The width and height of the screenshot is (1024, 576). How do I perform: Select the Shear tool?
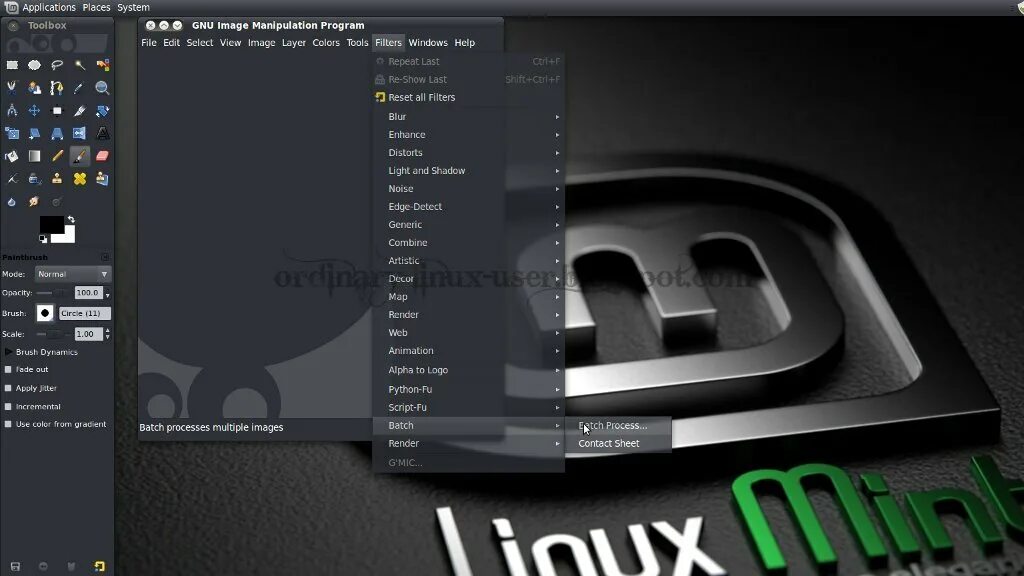[35, 133]
